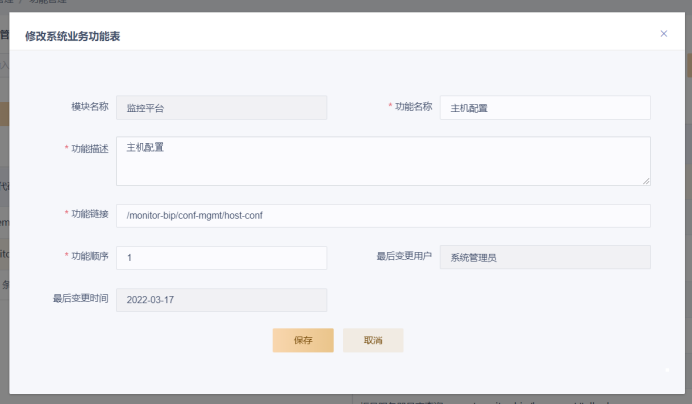The image size is (692, 404).
Task: Close the 修改系统业务功能表 dialog with X
Action: (664, 34)
